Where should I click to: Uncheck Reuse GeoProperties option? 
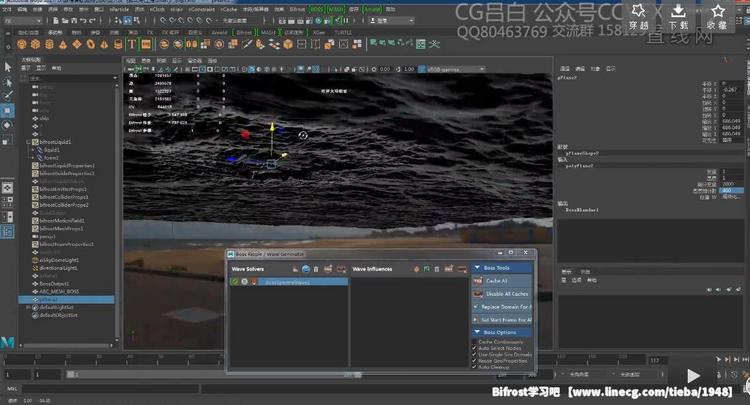tap(474, 361)
